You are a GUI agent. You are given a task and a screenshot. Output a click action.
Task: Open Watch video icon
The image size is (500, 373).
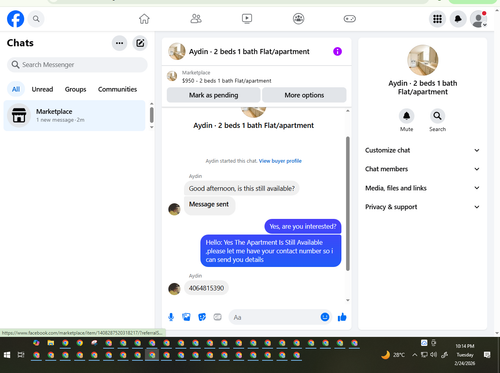pyautogui.click(x=247, y=19)
